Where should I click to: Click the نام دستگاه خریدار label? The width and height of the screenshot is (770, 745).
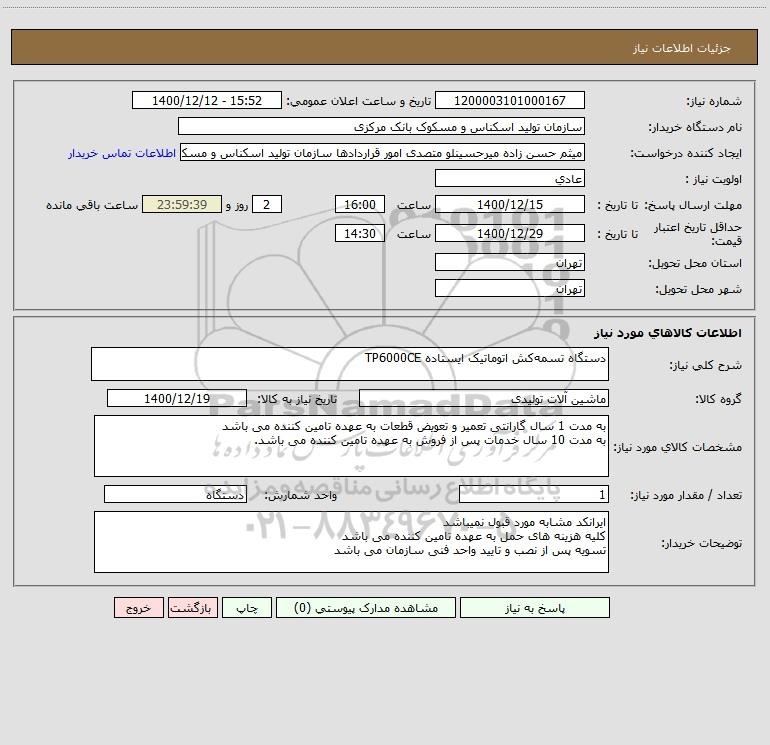click(x=695, y=128)
